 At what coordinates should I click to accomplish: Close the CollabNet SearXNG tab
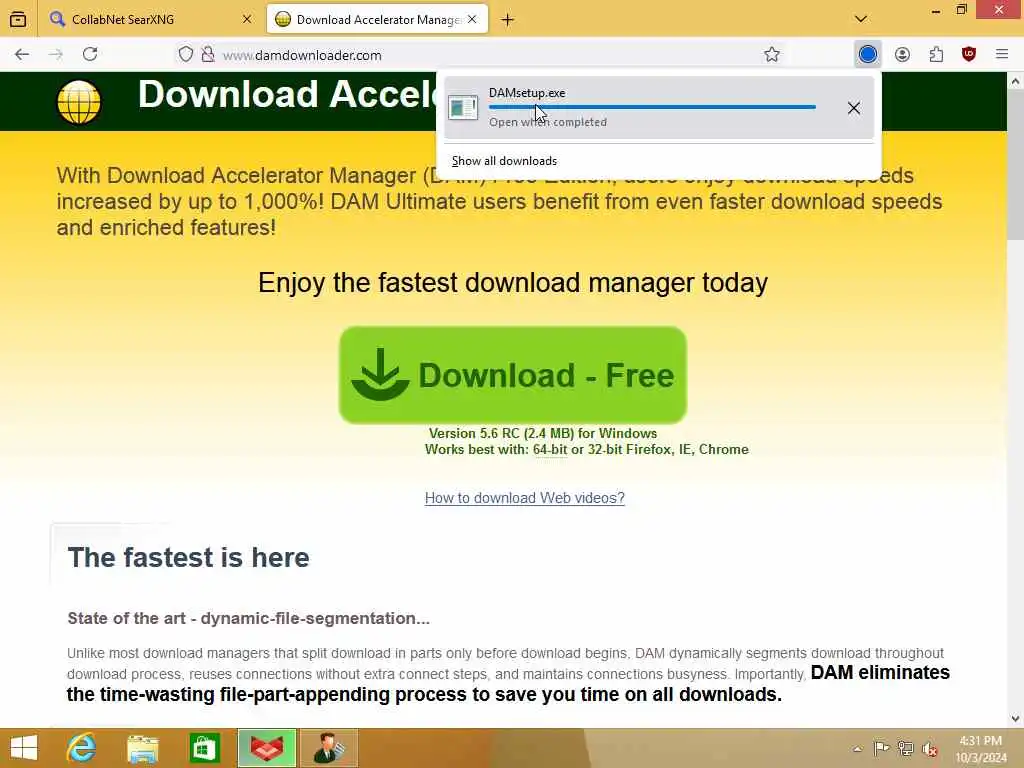coord(247,20)
